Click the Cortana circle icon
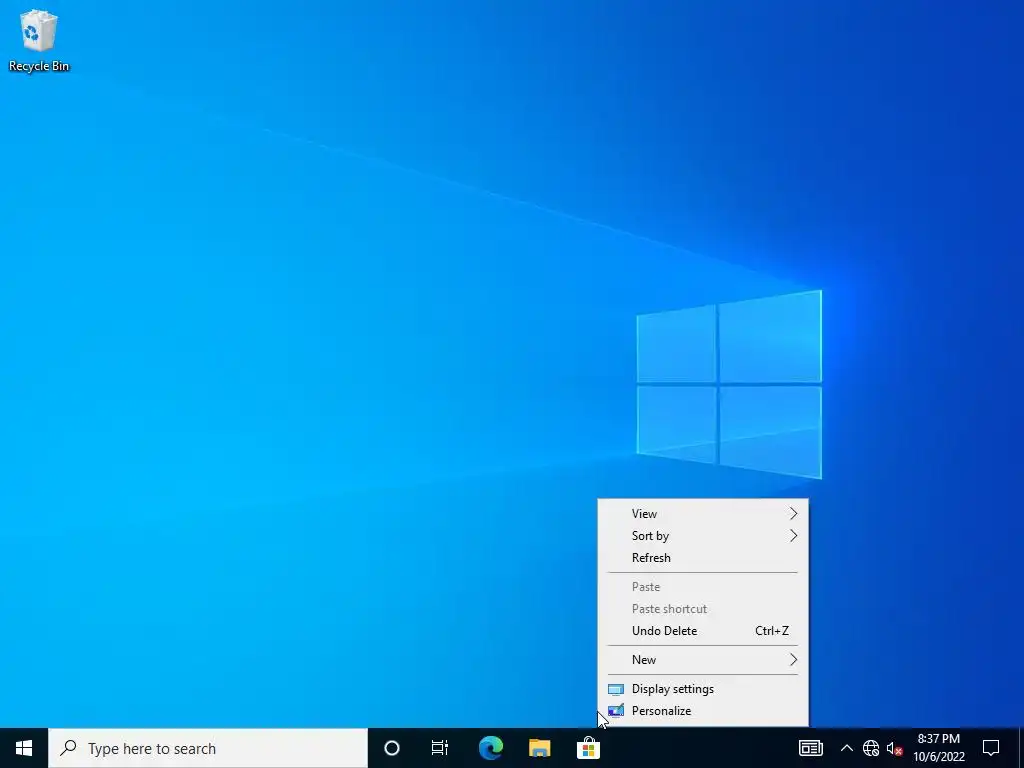The width and height of the screenshot is (1024, 768). 391,748
